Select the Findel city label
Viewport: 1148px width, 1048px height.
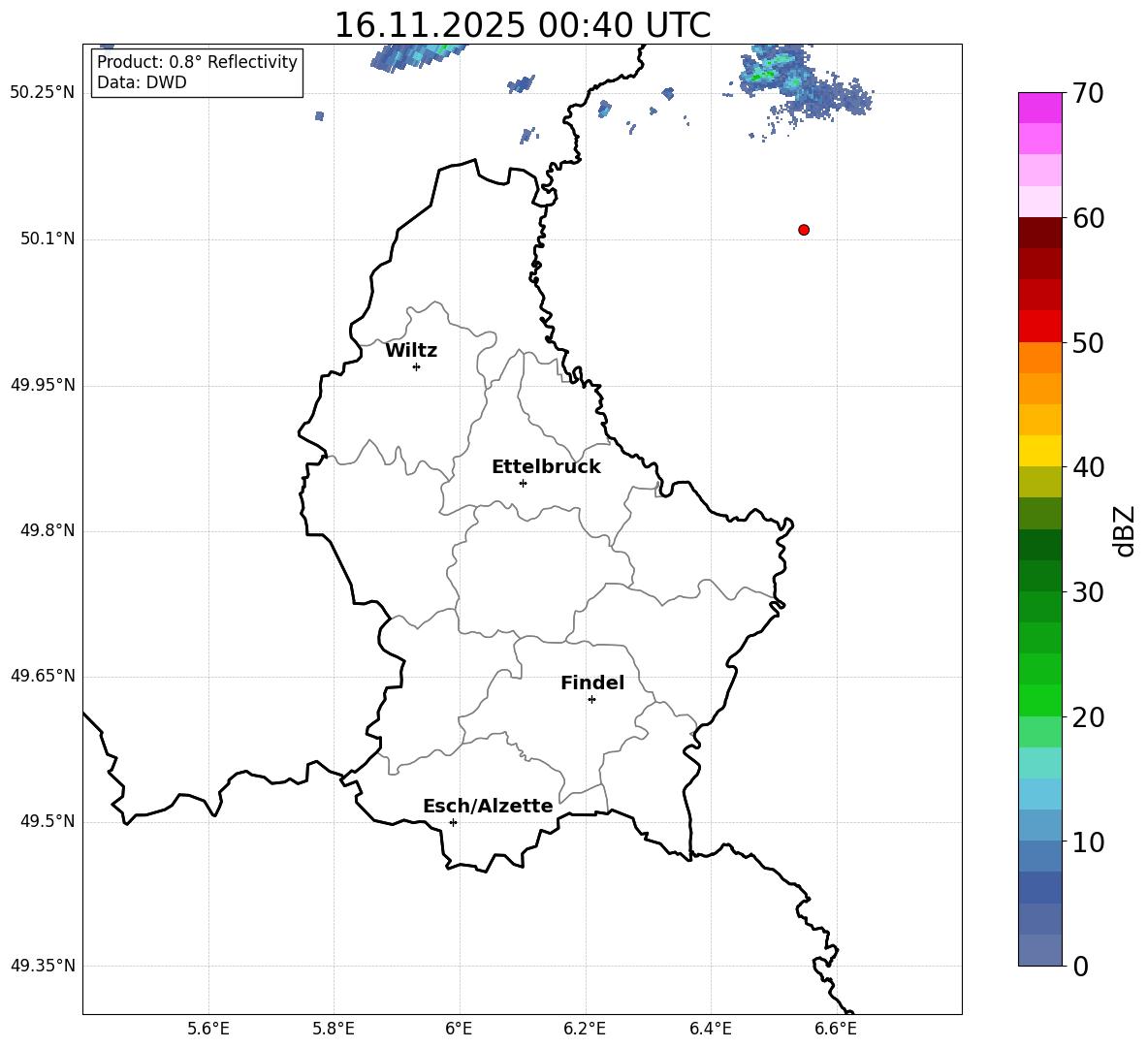pos(592,683)
